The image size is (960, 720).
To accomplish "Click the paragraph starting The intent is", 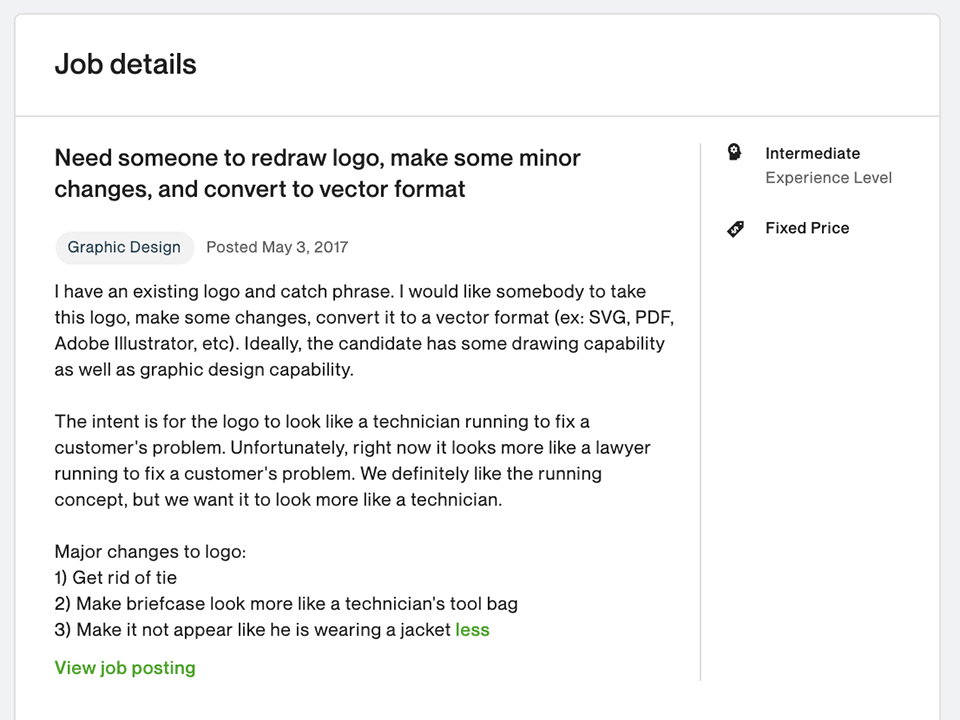I will [x=353, y=460].
